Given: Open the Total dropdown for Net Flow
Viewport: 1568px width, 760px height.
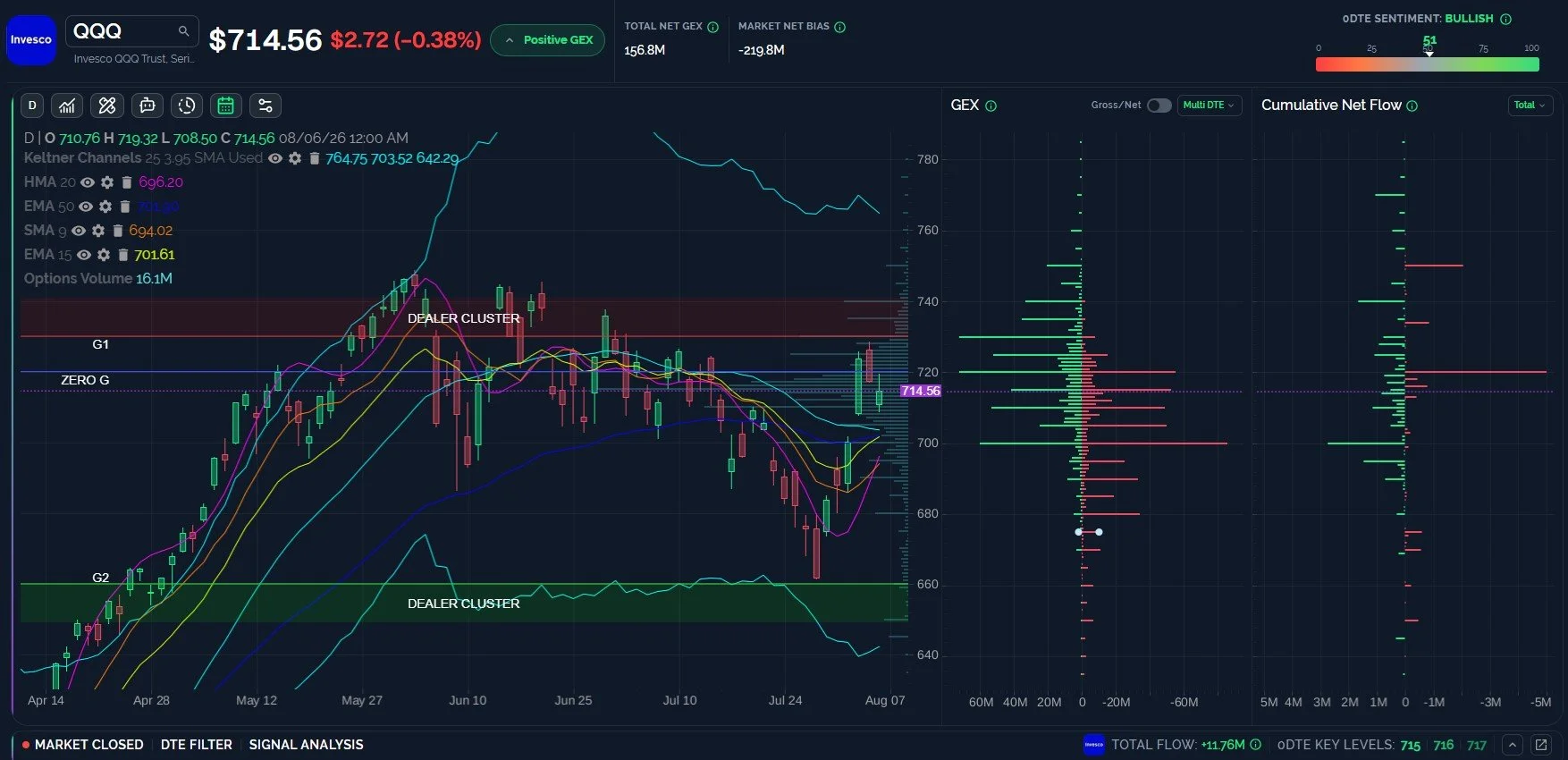Looking at the screenshot, I should tap(1530, 106).
